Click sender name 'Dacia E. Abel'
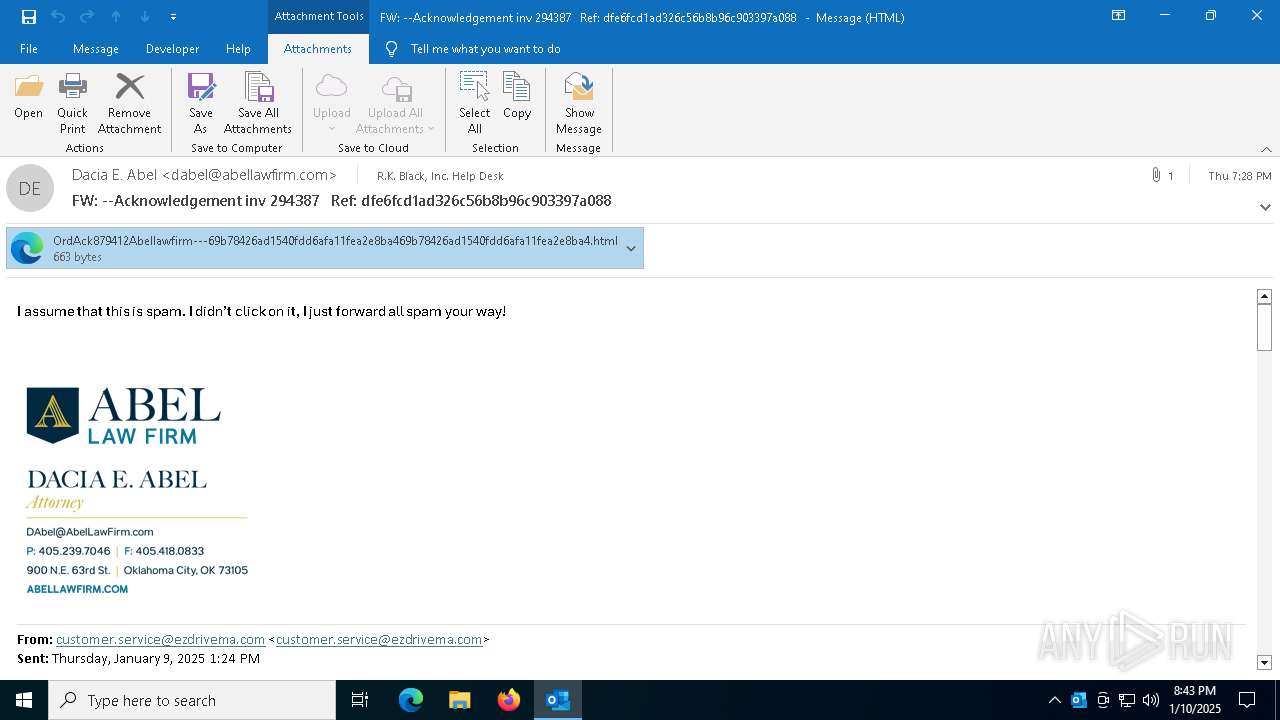Viewport: 1280px width, 720px height. tap(114, 175)
